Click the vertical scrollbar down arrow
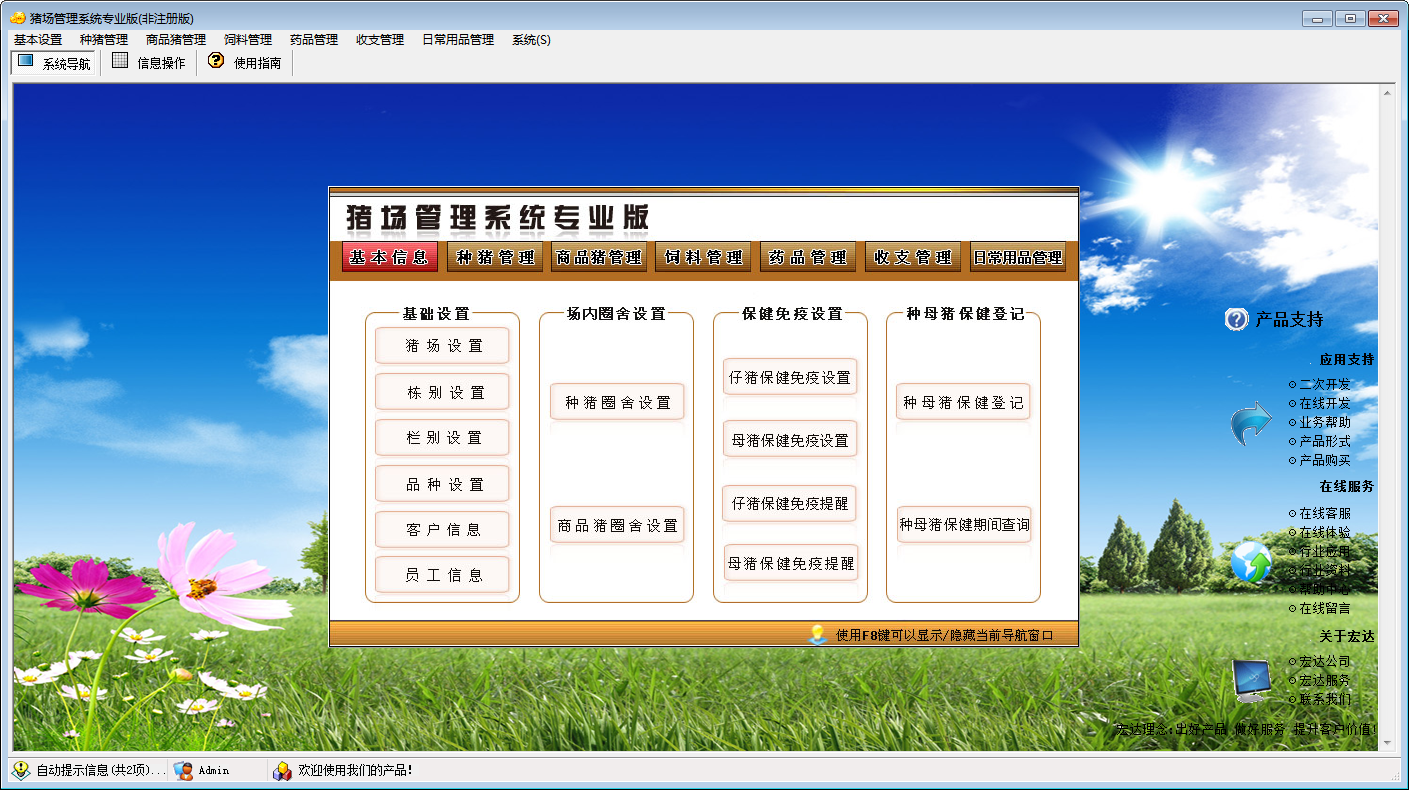The height and width of the screenshot is (790, 1409). pos(1387,743)
